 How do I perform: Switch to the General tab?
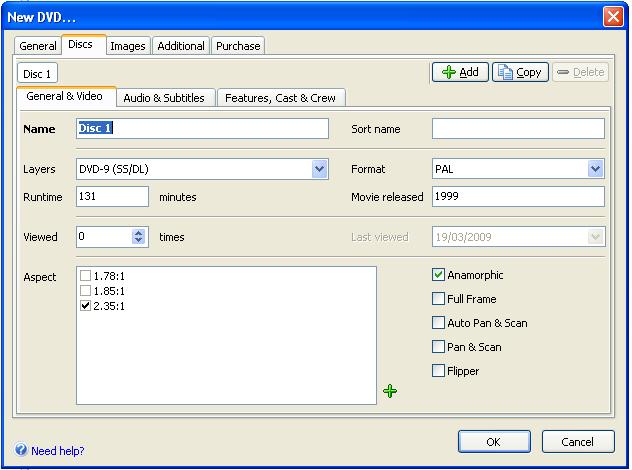[38, 46]
